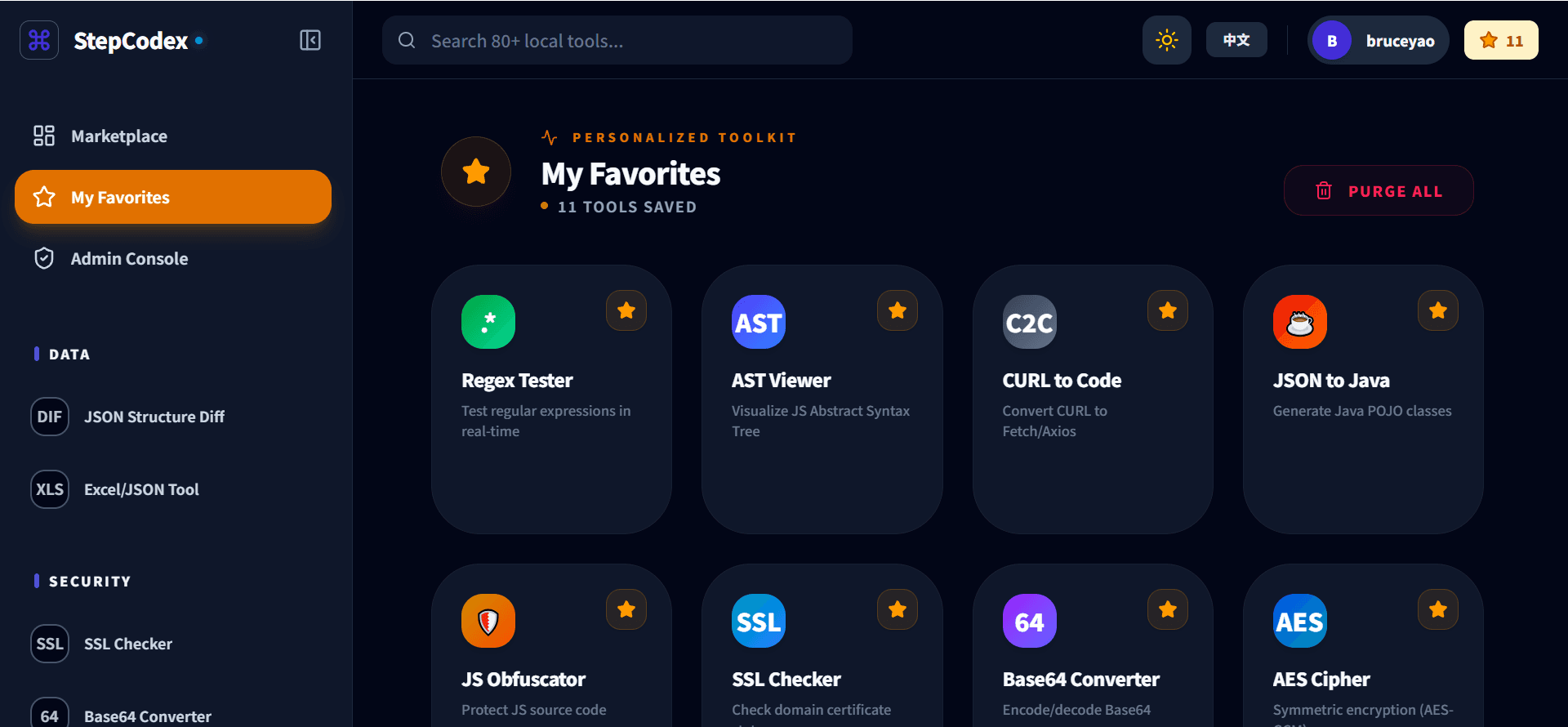Unfavorite AST Viewer using its star
This screenshot has height=727, width=1568.
pyautogui.click(x=897, y=310)
